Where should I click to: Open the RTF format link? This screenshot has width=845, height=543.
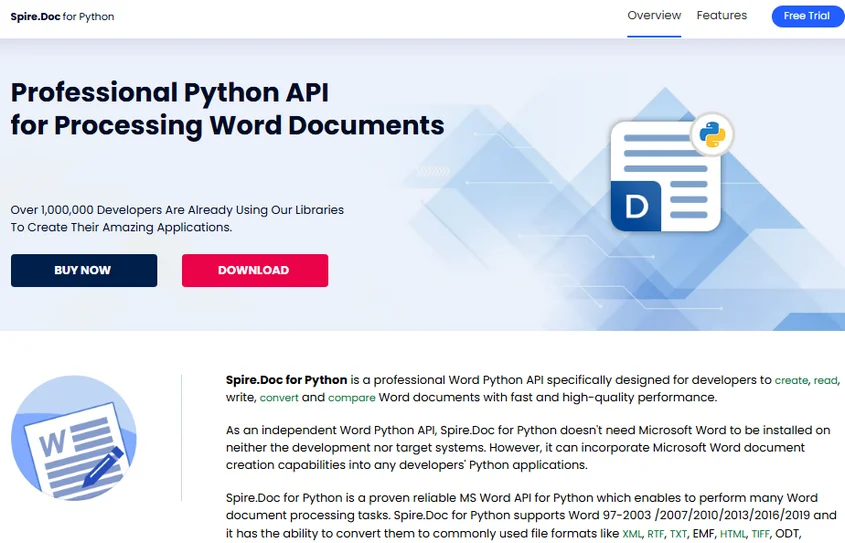[655, 534]
